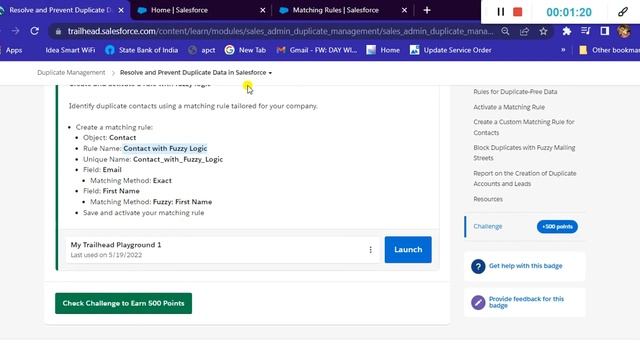Click the Get help with this badge link
The image size is (640, 360).
(525, 266)
